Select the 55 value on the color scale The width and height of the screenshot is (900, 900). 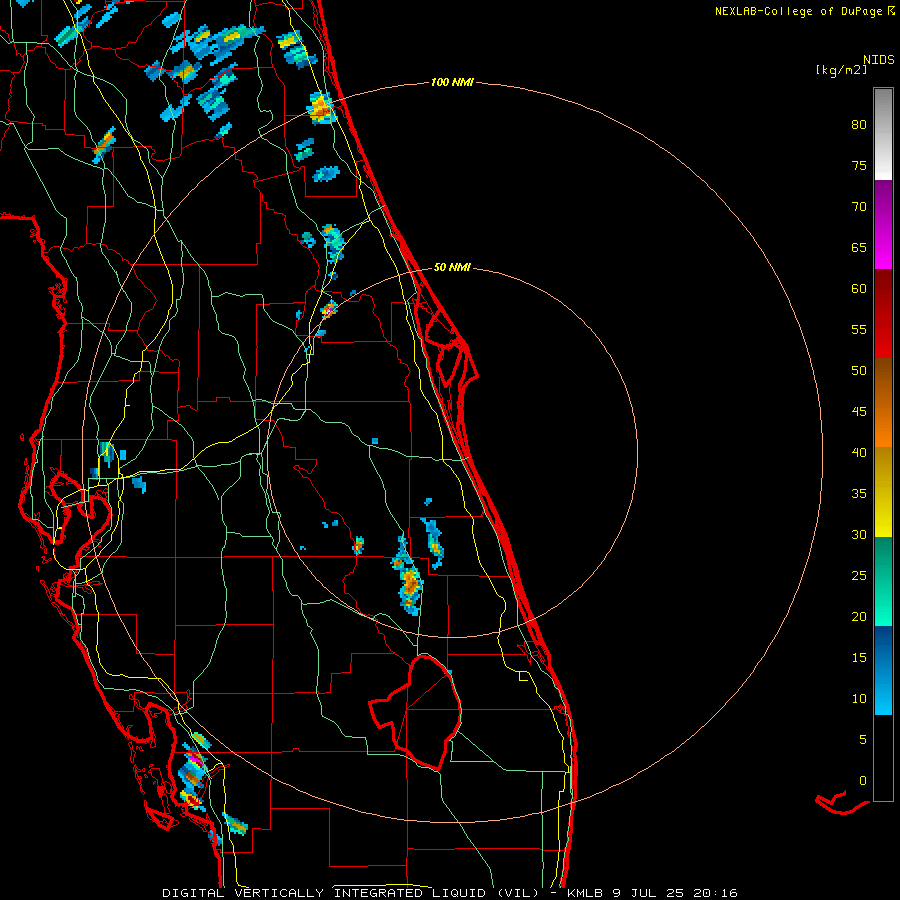point(859,329)
